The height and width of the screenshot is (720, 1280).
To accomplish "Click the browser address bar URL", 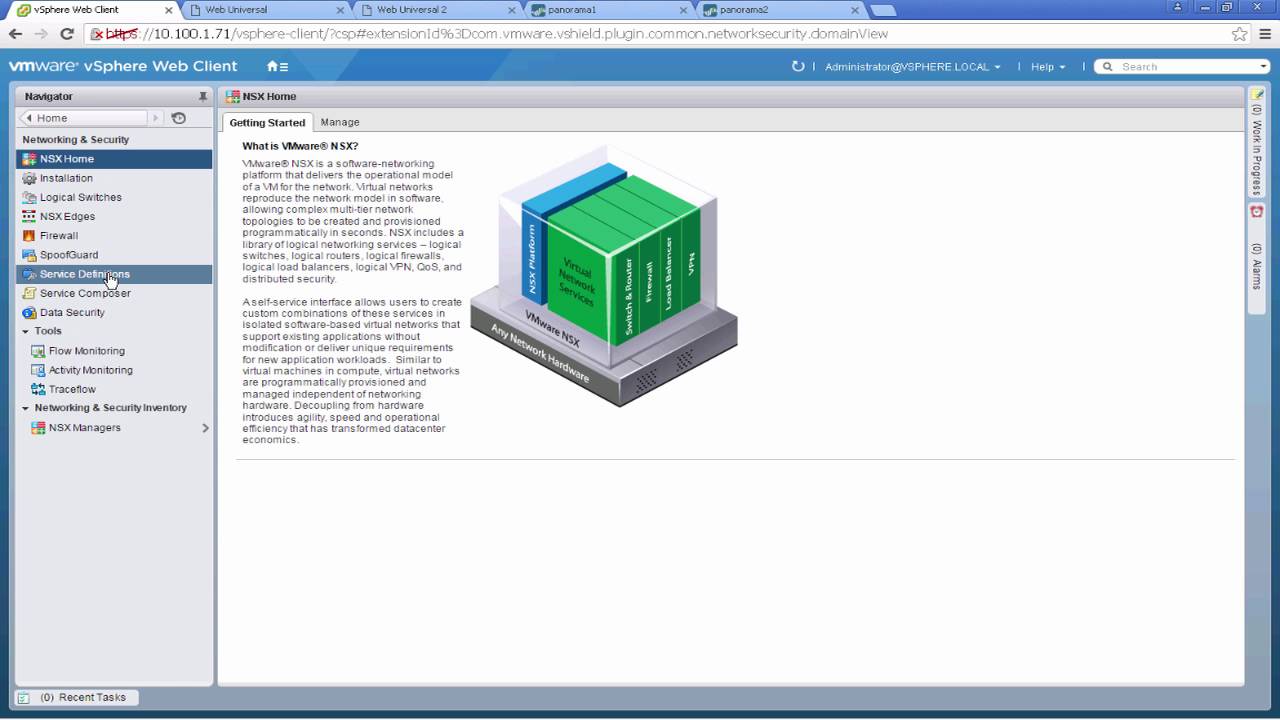I will pyautogui.click(x=497, y=34).
